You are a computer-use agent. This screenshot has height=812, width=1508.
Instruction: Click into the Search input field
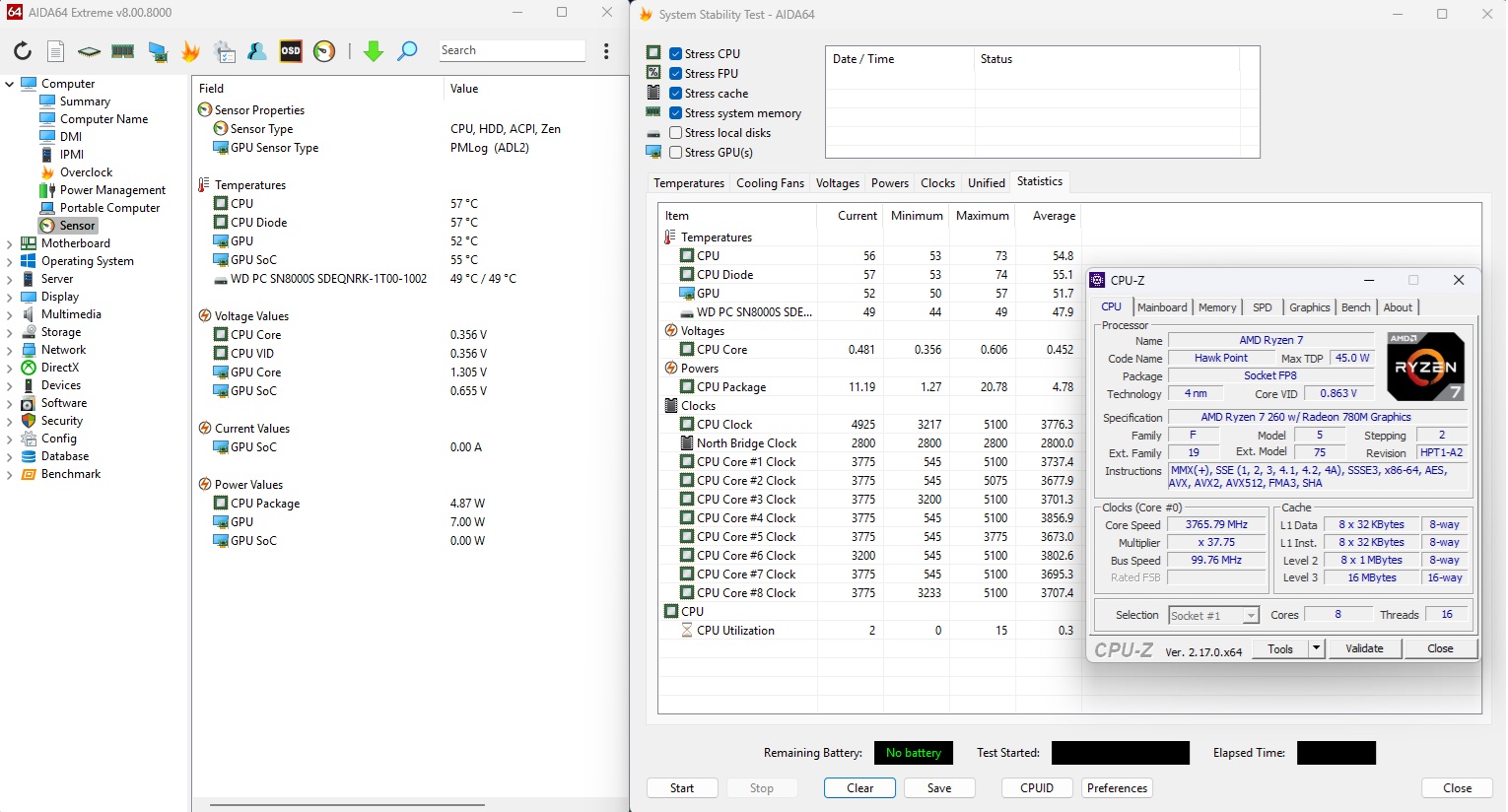(511, 50)
